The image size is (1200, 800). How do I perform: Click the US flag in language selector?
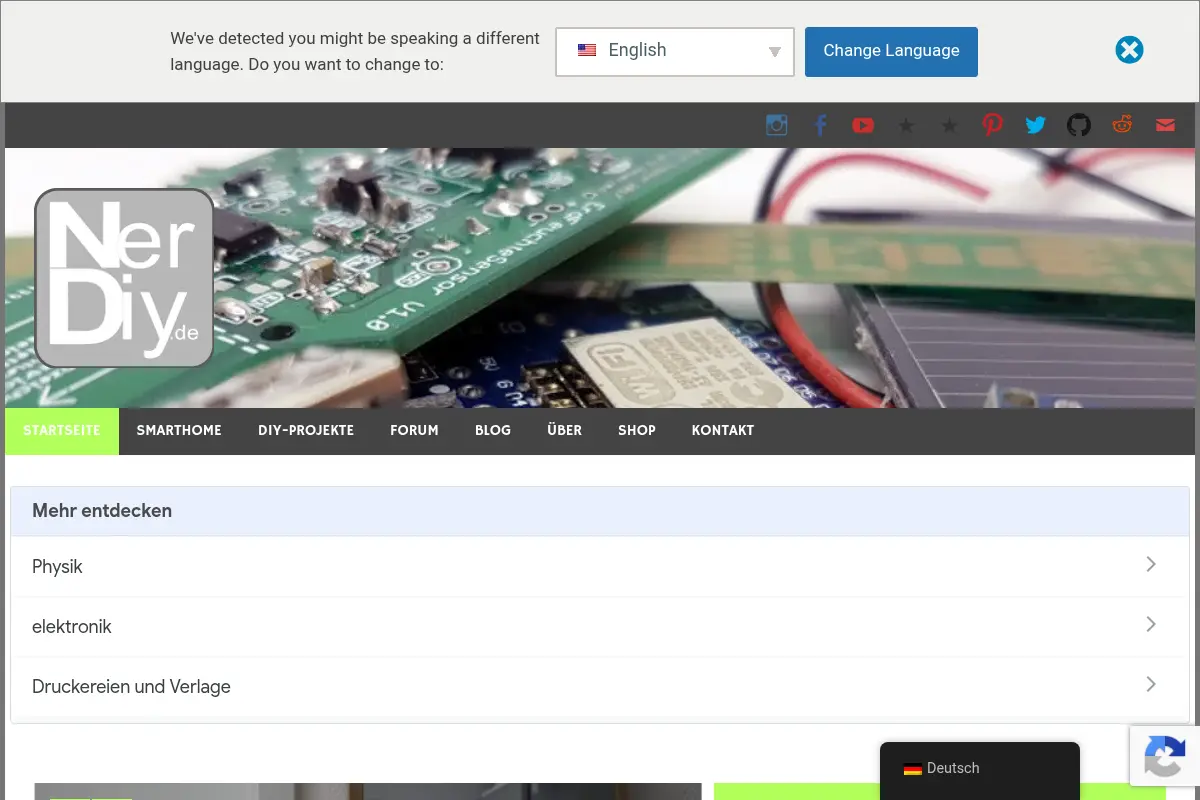pos(587,50)
